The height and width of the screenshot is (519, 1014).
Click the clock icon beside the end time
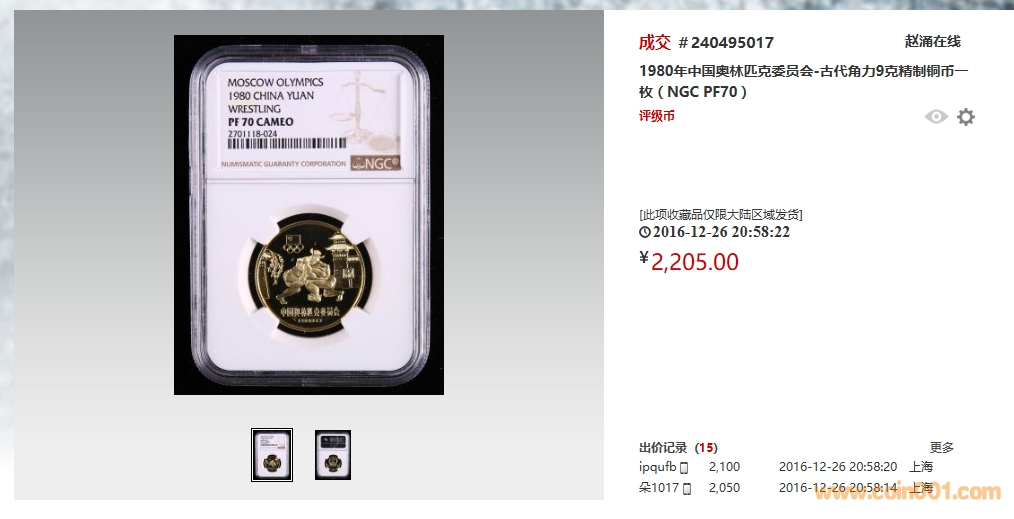[645, 232]
